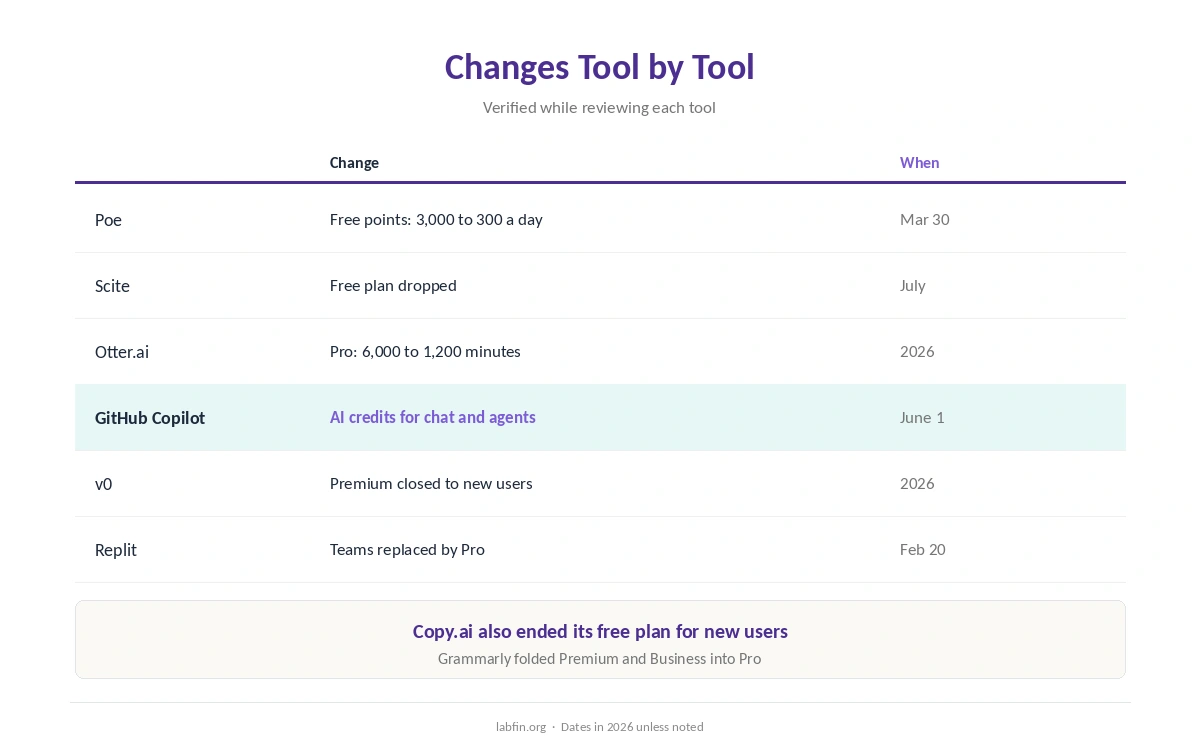Image resolution: width=1200 pixels, height=754 pixels.
Task: Click the 'Feb 20' date cell
Action: [x=922, y=549]
